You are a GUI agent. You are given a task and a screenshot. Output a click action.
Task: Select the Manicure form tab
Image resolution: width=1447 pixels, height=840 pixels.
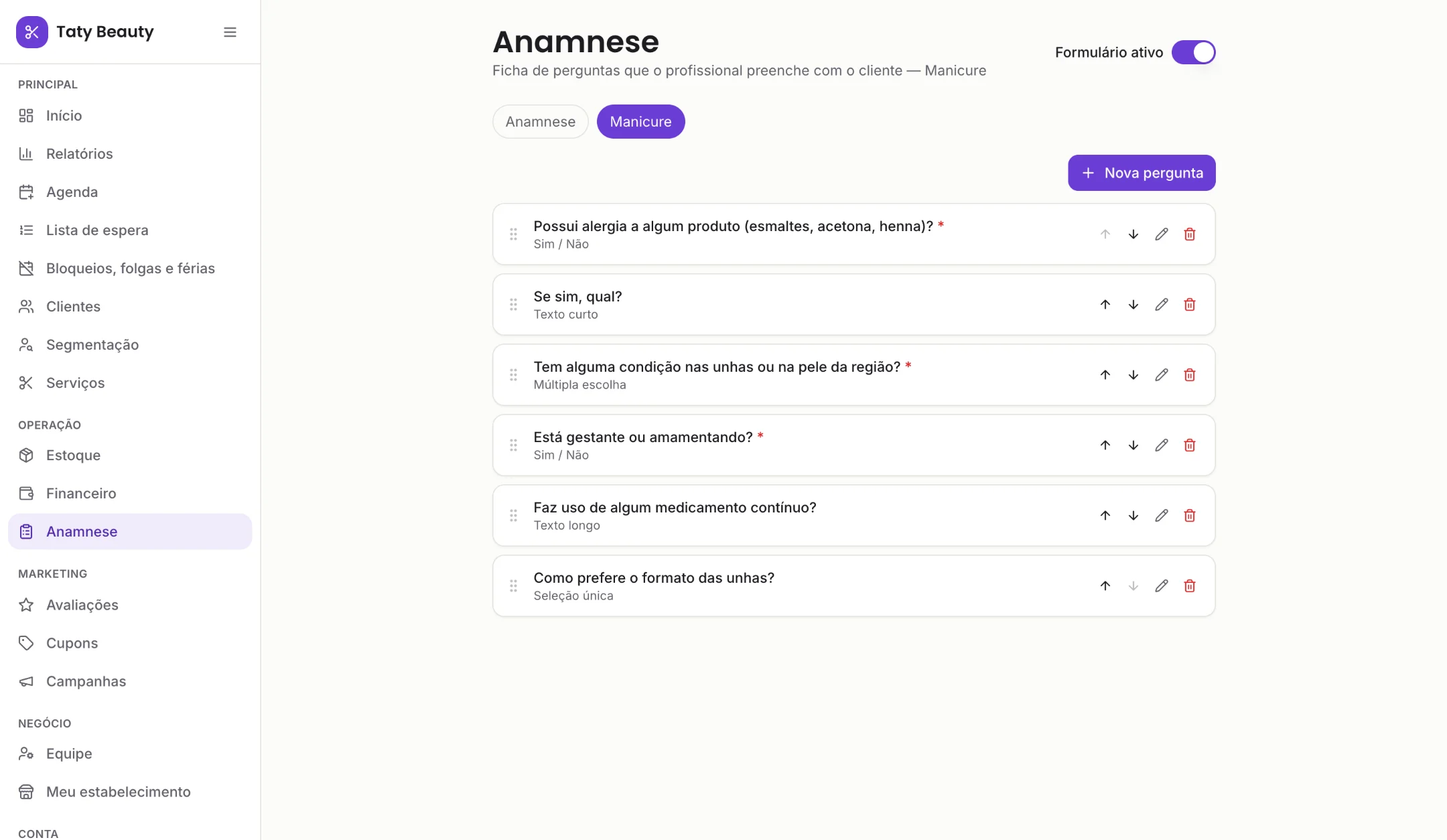pos(640,122)
